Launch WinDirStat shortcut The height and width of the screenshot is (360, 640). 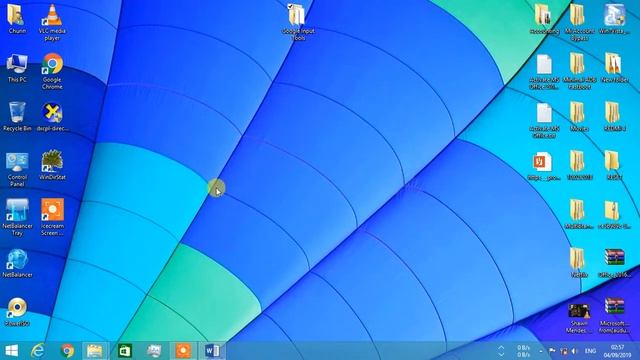pos(52,161)
